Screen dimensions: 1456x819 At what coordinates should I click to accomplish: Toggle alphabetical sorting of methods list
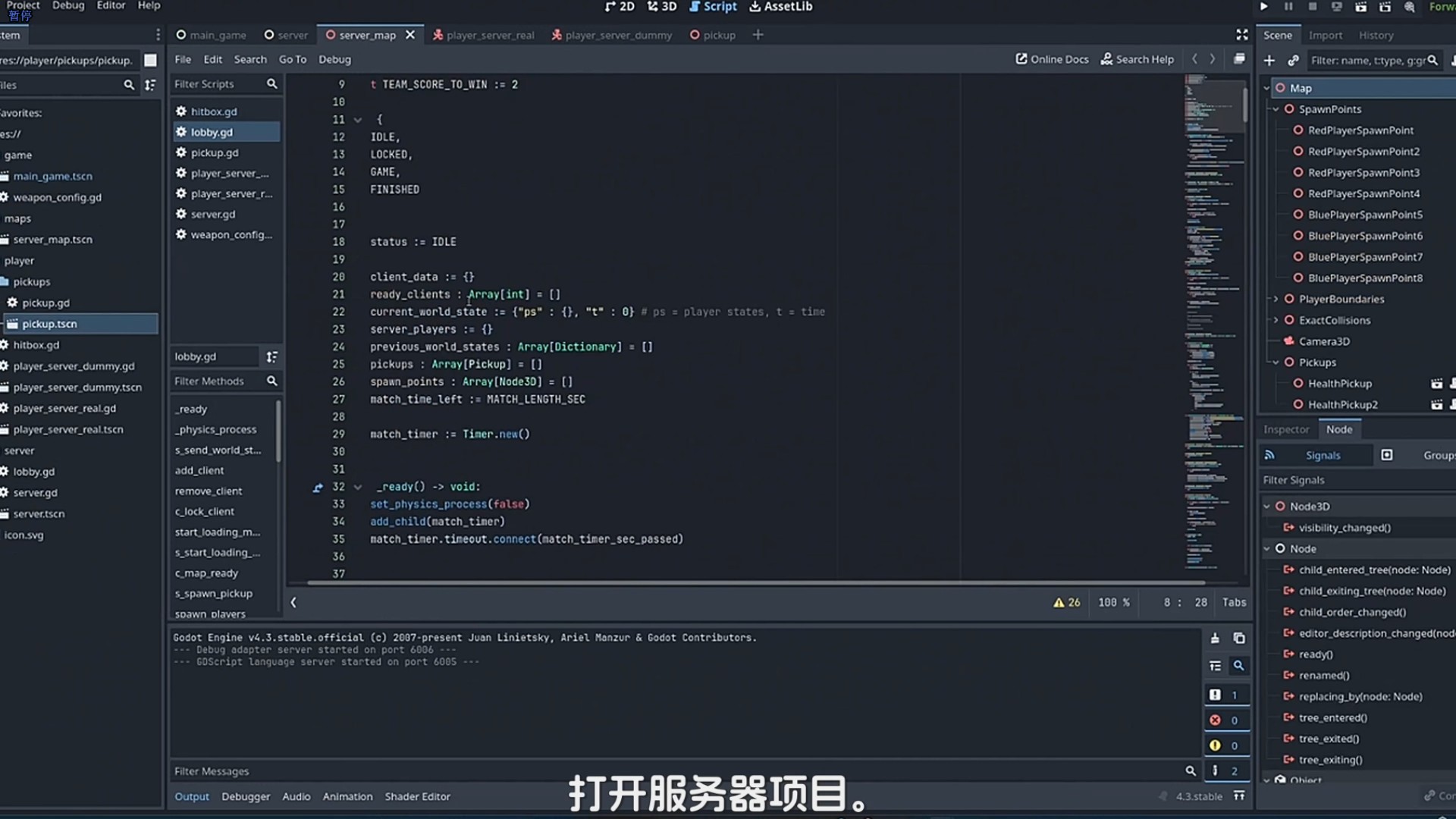point(271,356)
